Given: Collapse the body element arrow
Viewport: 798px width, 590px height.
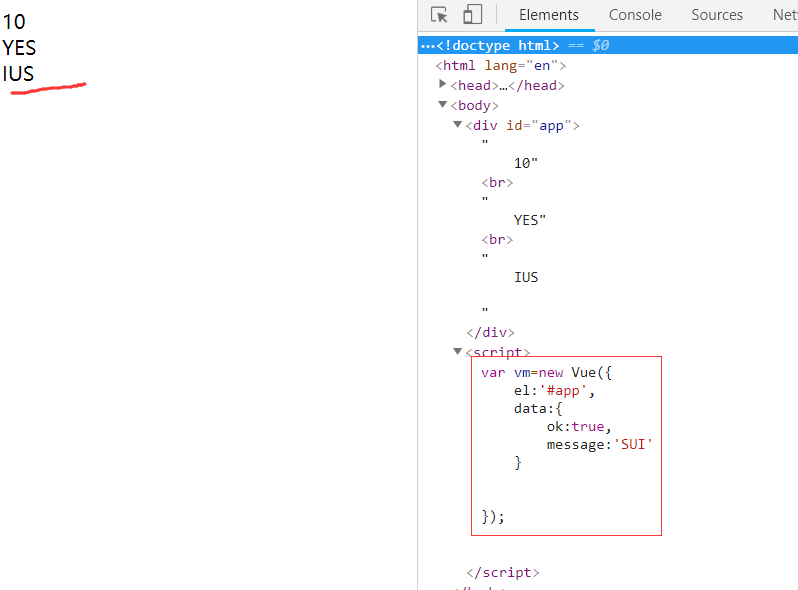Looking at the screenshot, I should (x=443, y=105).
